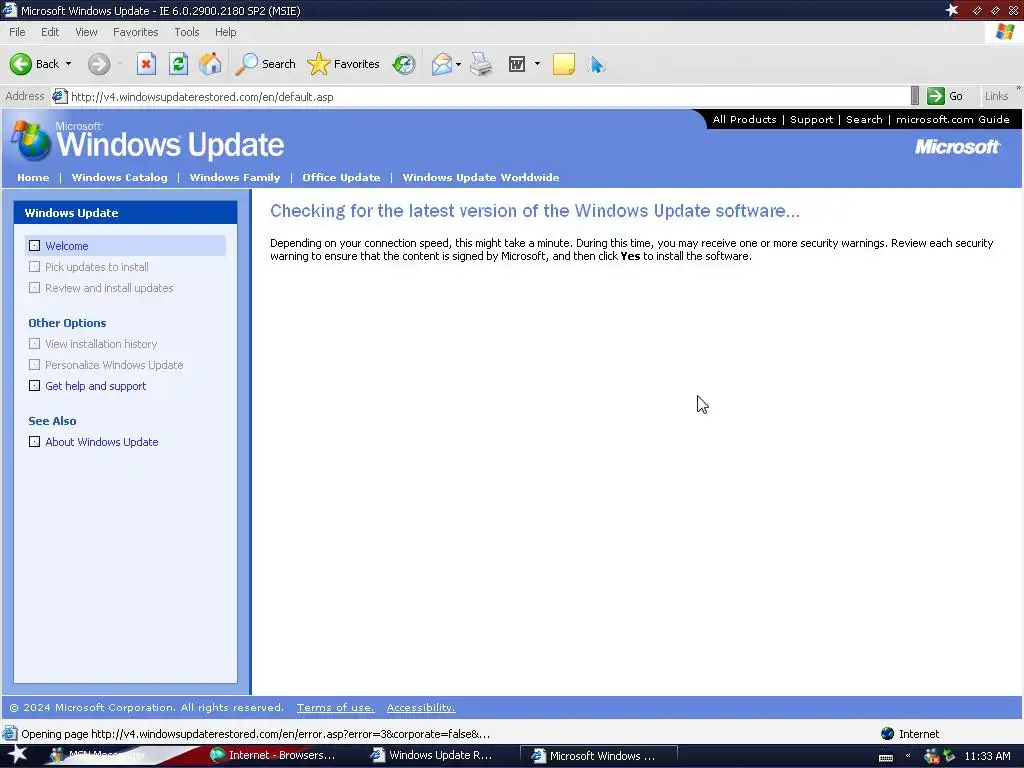Click the star icon in title bar
This screenshot has height=768, width=1024.
[952, 10]
